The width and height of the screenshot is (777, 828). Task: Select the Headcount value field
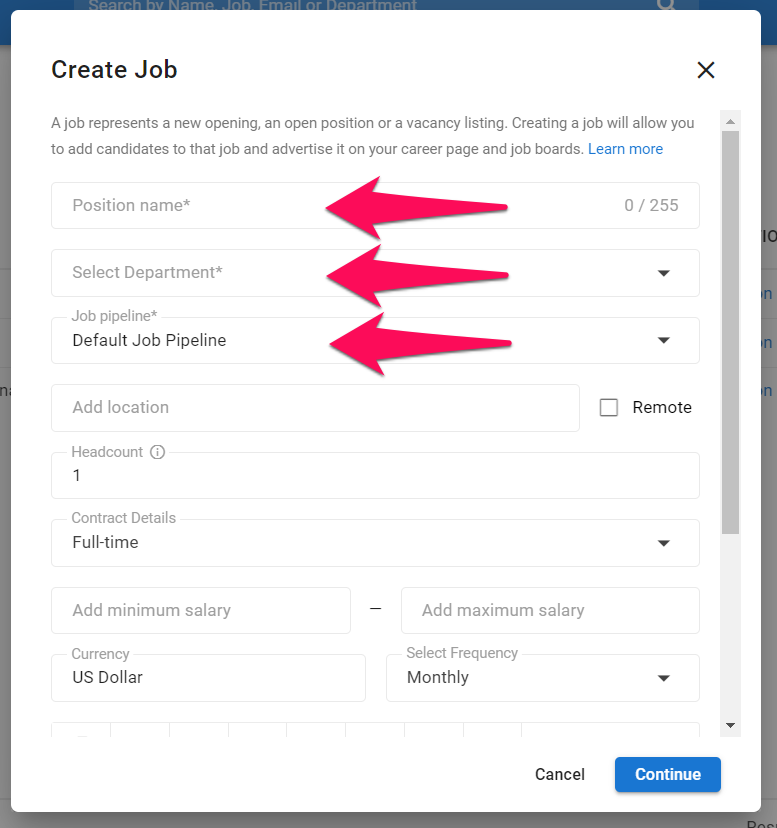[x=300, y=475]
